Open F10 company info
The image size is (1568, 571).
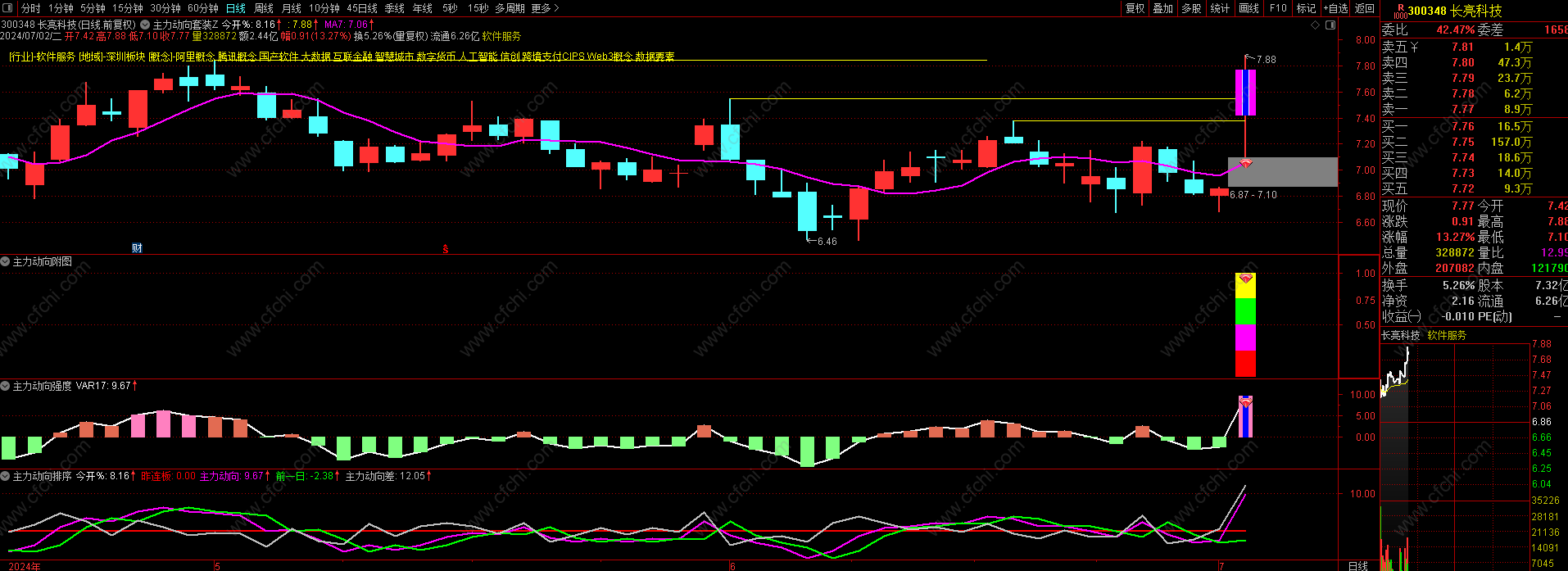tap(1278, 8)
